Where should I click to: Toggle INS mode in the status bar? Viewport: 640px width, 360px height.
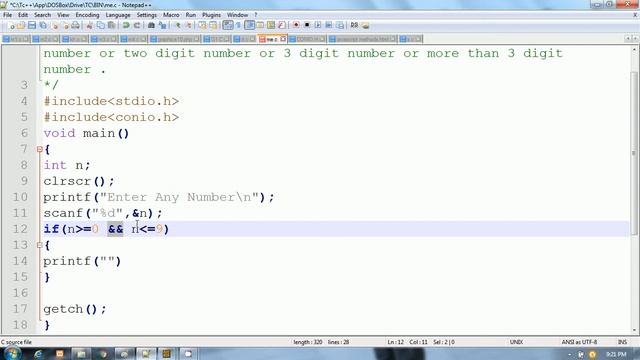pos(622,342)
